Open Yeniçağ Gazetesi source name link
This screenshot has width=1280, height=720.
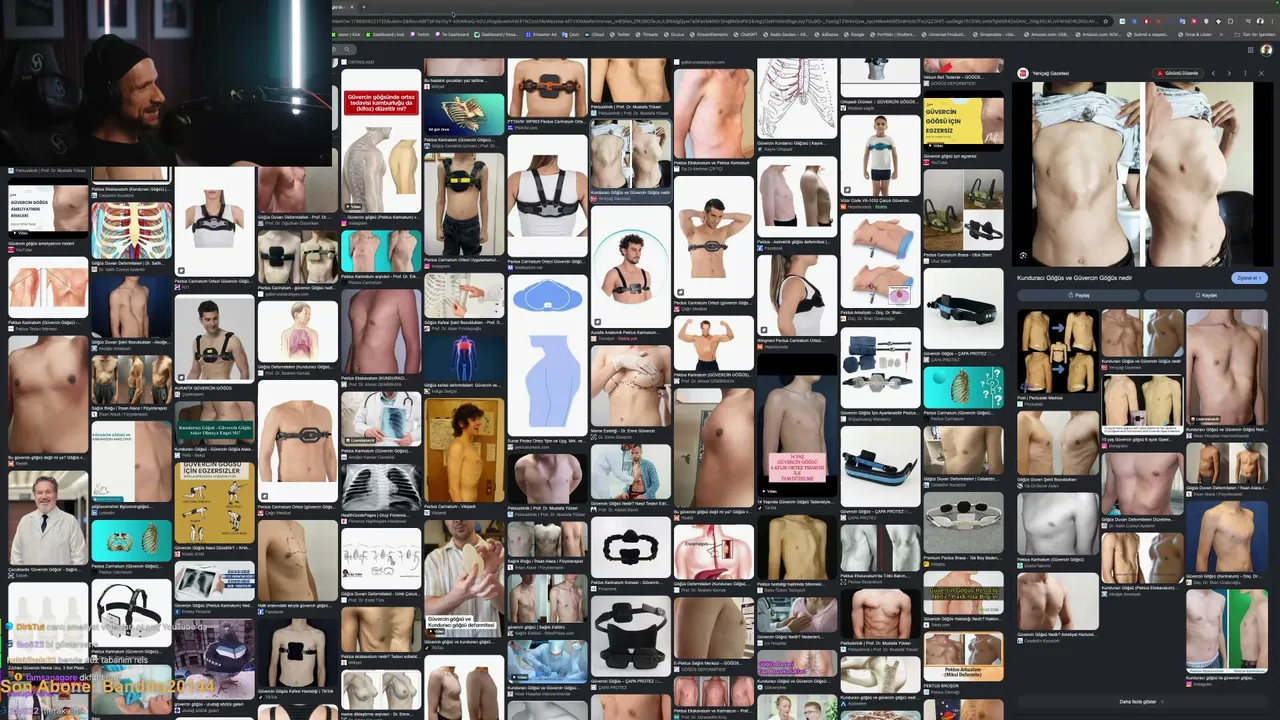[1049, 73]
